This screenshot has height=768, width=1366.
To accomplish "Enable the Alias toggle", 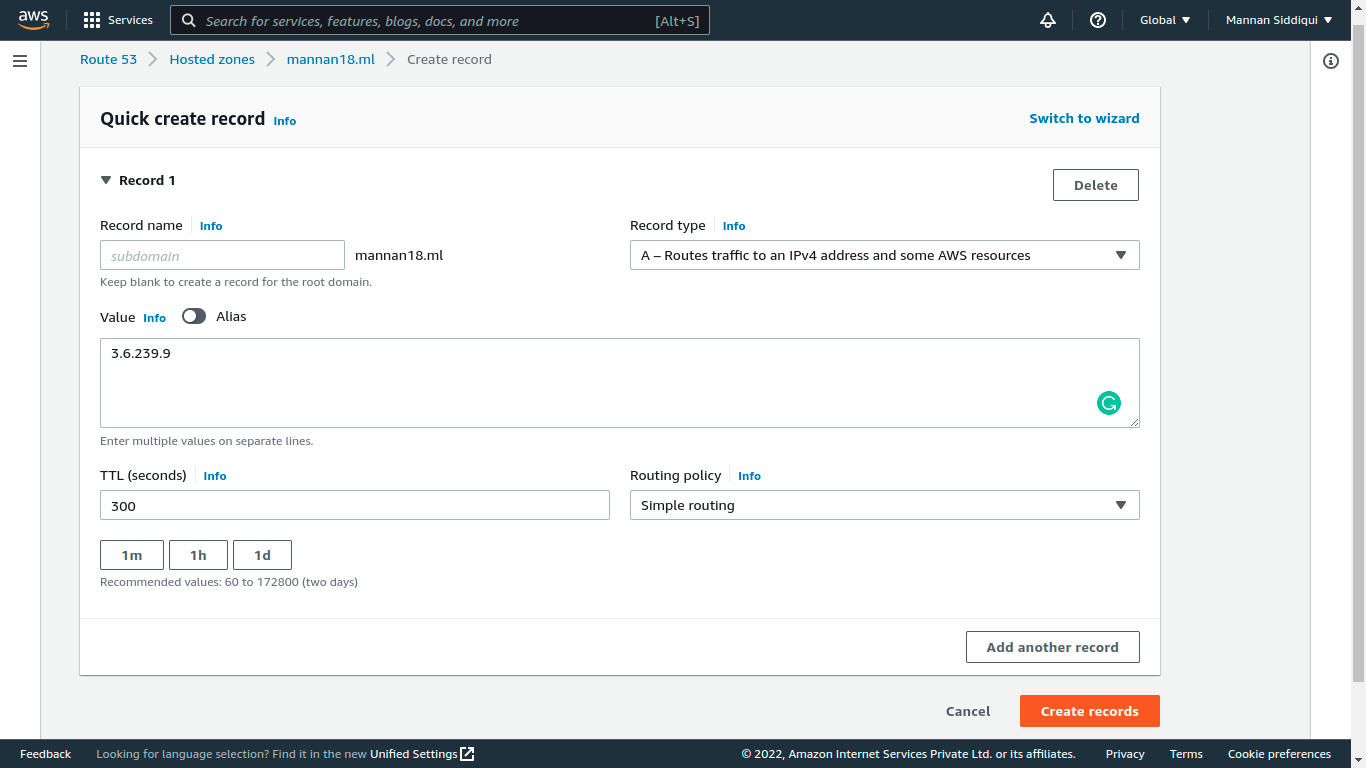I will 193,316.
